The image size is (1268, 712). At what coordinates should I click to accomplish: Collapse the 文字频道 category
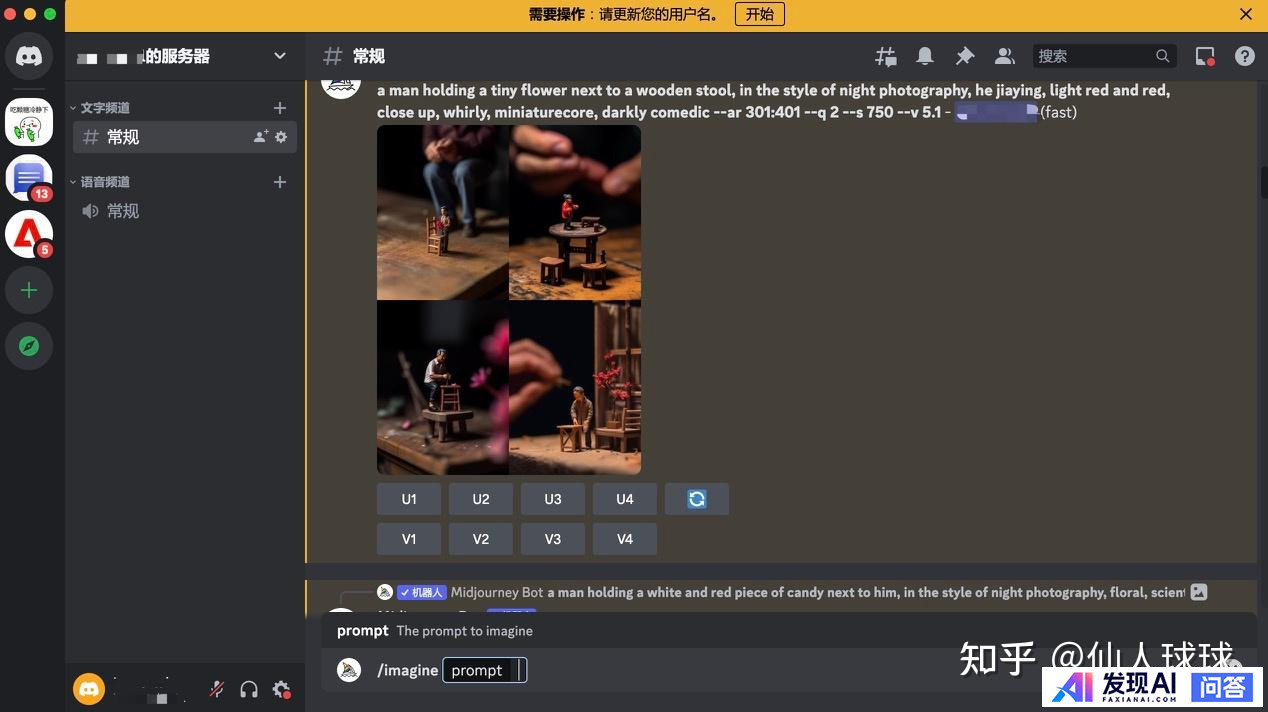[x=105, y=108]
